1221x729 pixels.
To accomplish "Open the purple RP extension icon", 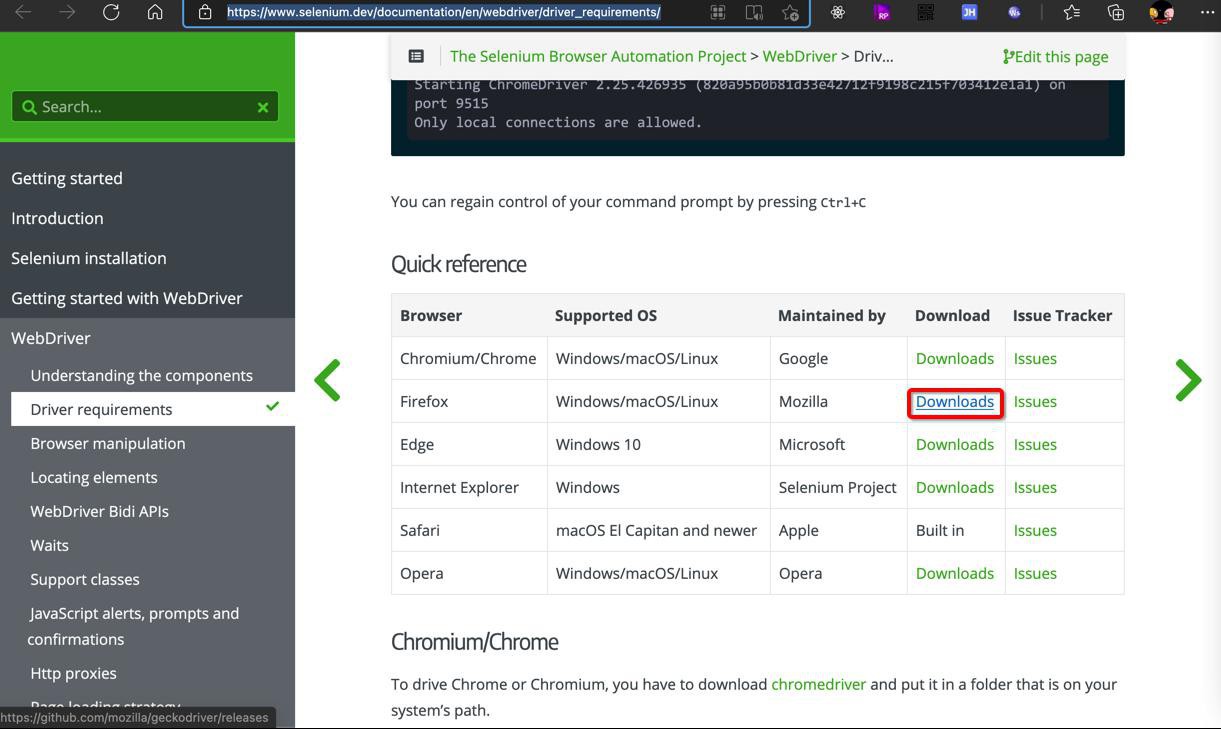I will [x=882, y=12].
